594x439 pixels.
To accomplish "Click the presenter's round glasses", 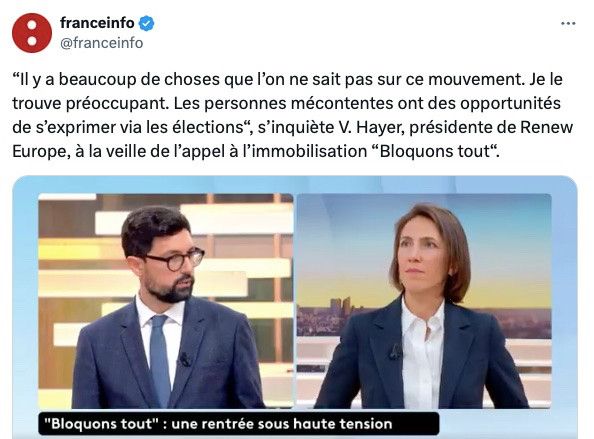I will tap(175, 259).
